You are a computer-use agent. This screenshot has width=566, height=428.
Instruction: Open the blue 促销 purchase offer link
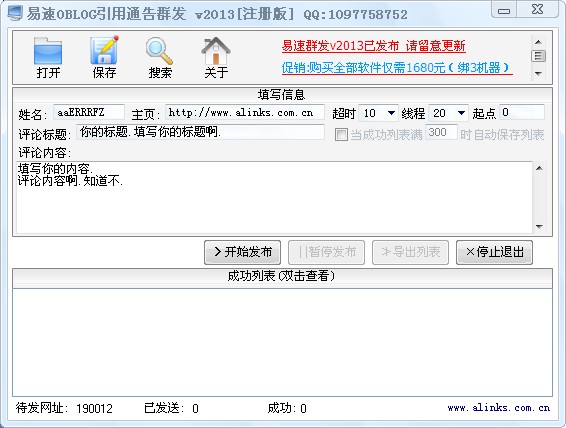click(397, 68)
